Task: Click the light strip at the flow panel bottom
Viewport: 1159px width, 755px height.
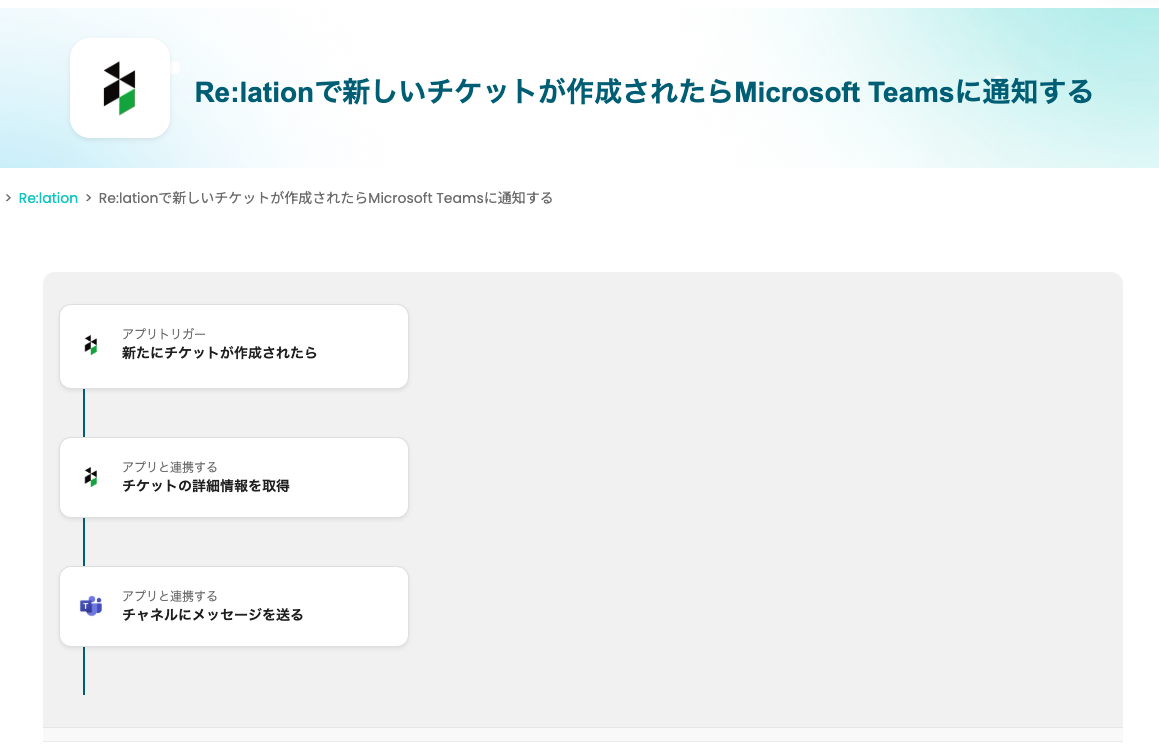Action: (582, 735)
